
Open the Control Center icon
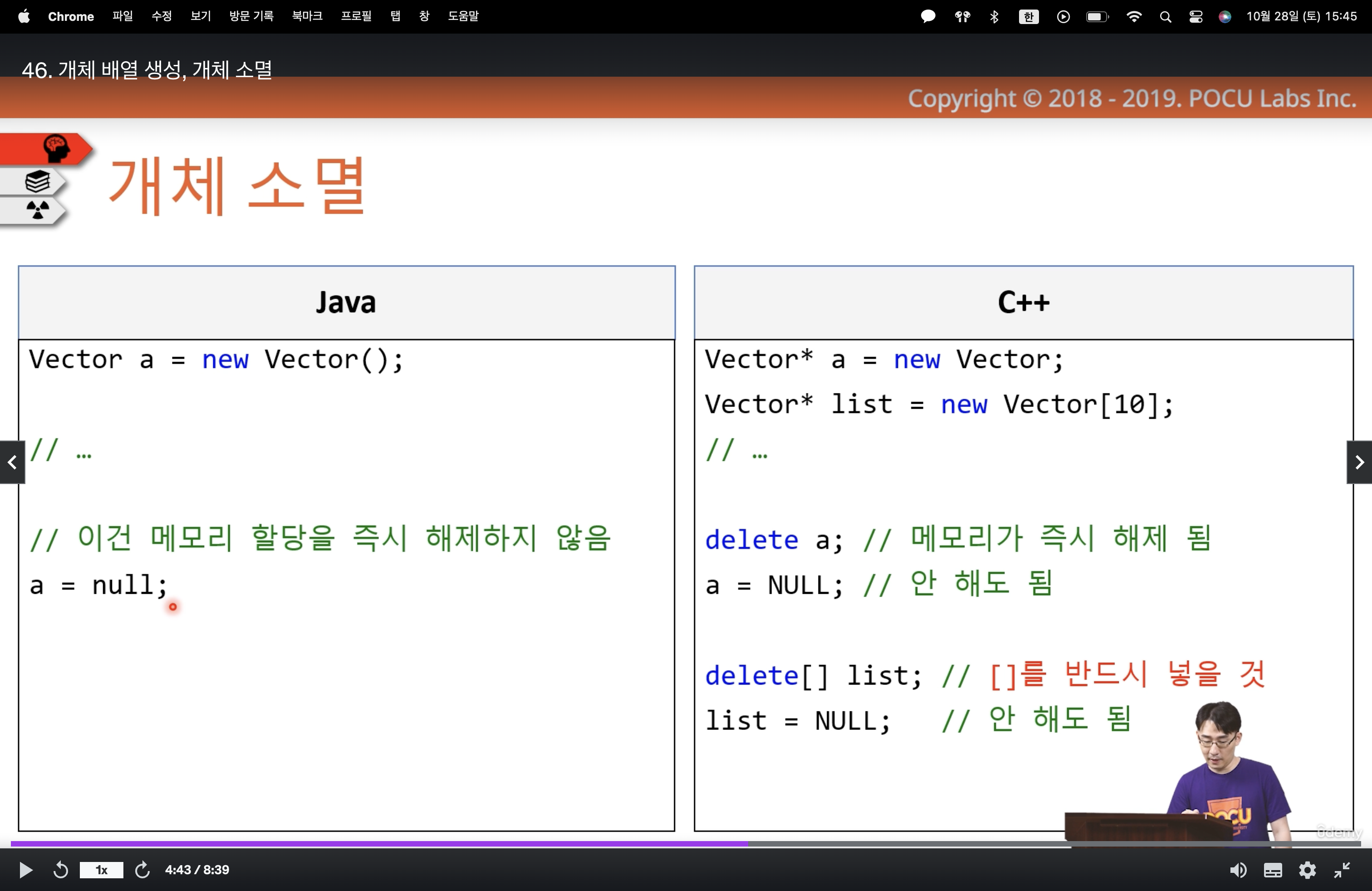1196,16
